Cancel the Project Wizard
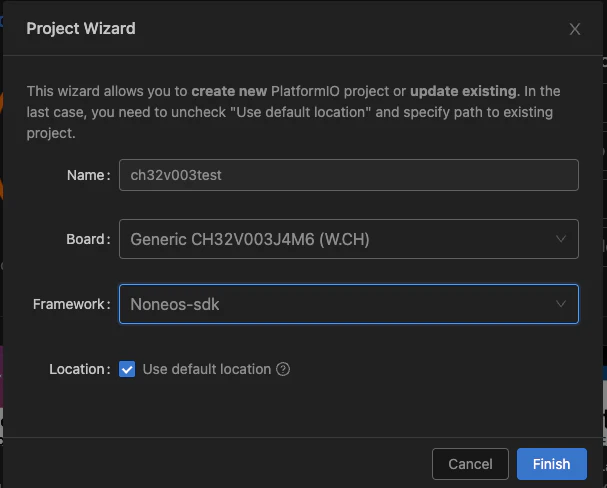Viewport: 607px width, 488px height. pos(470,464)
